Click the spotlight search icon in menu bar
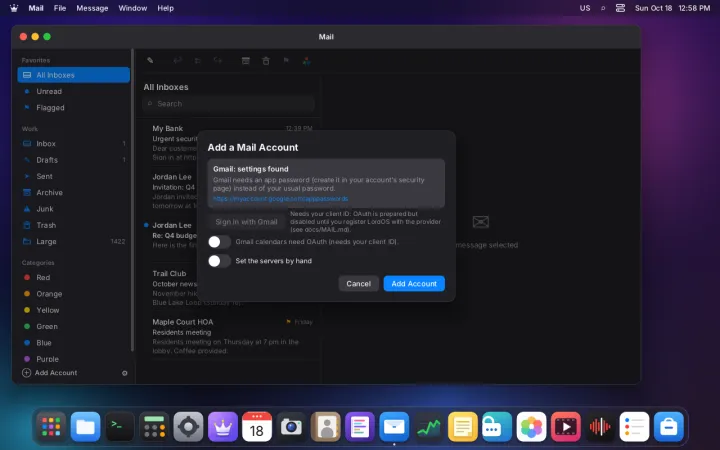 coord(603,8)
